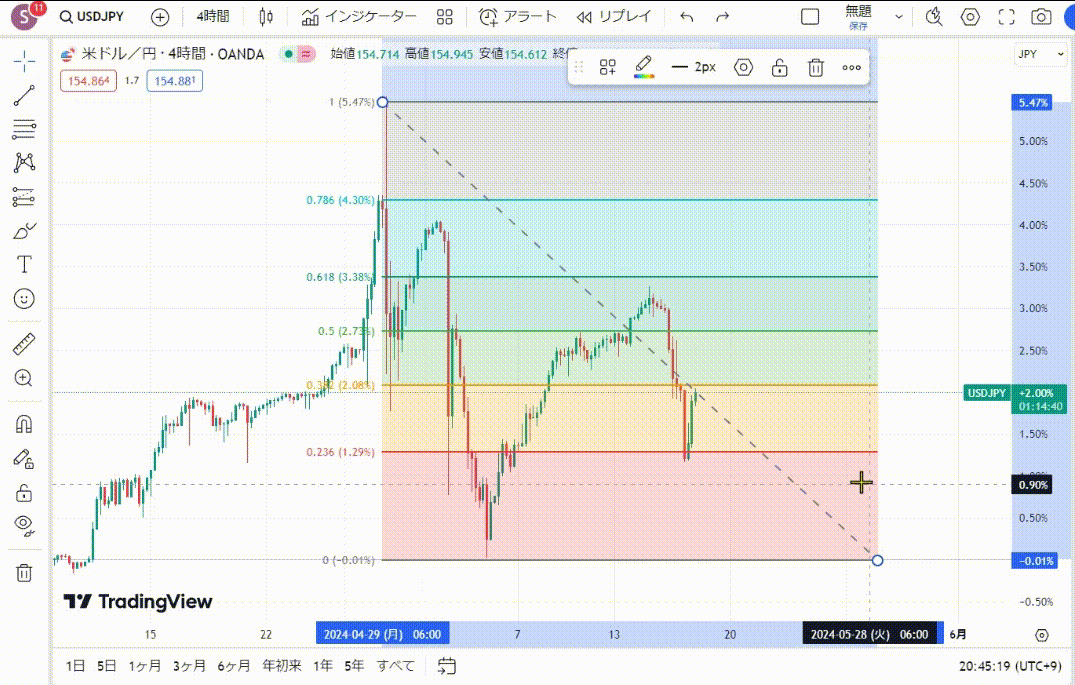Open timezone menu showing UTC+9

tap(1011, 666)
